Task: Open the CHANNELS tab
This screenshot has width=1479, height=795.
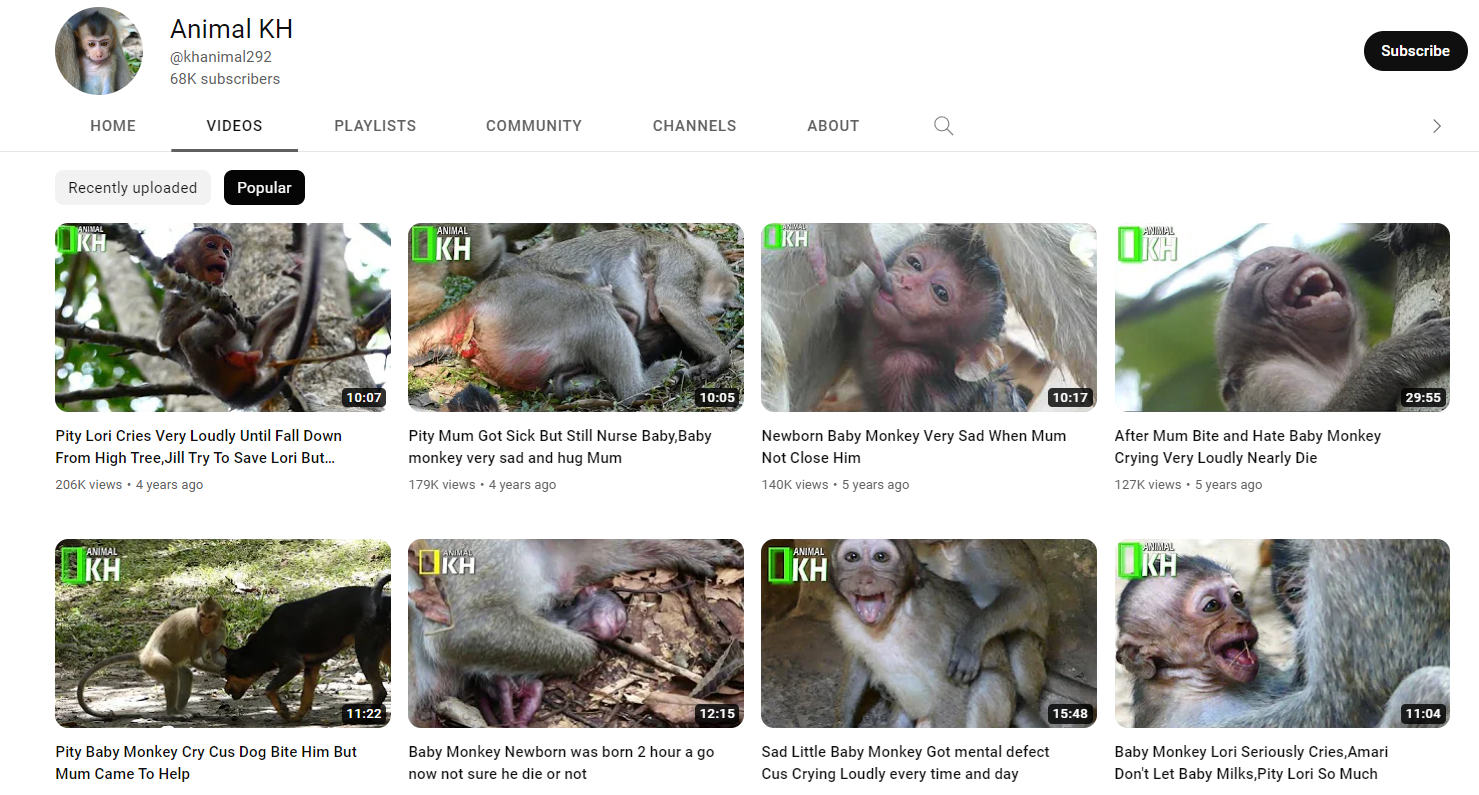Action: (x=694, y=126)
